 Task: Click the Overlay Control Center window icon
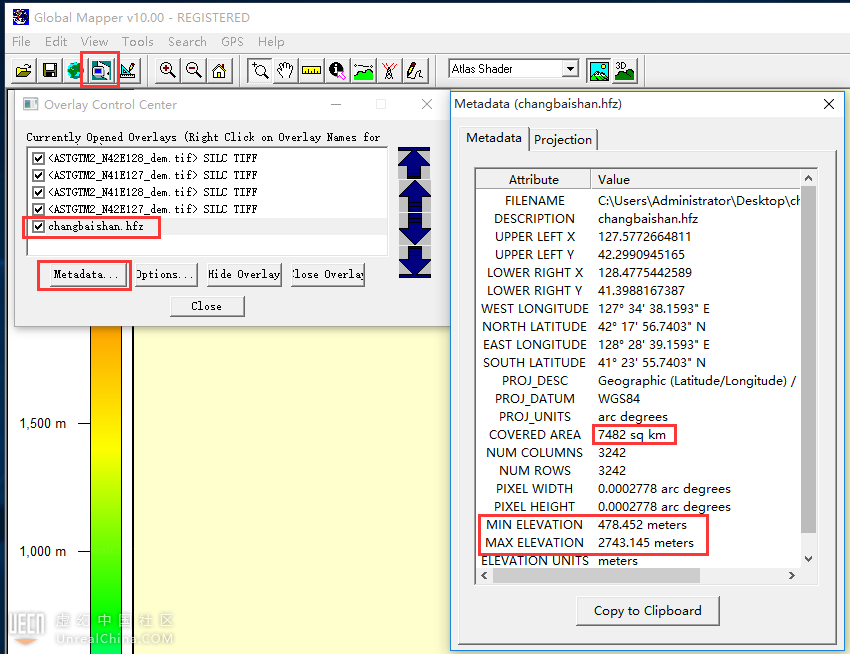[x=30, y=104]
